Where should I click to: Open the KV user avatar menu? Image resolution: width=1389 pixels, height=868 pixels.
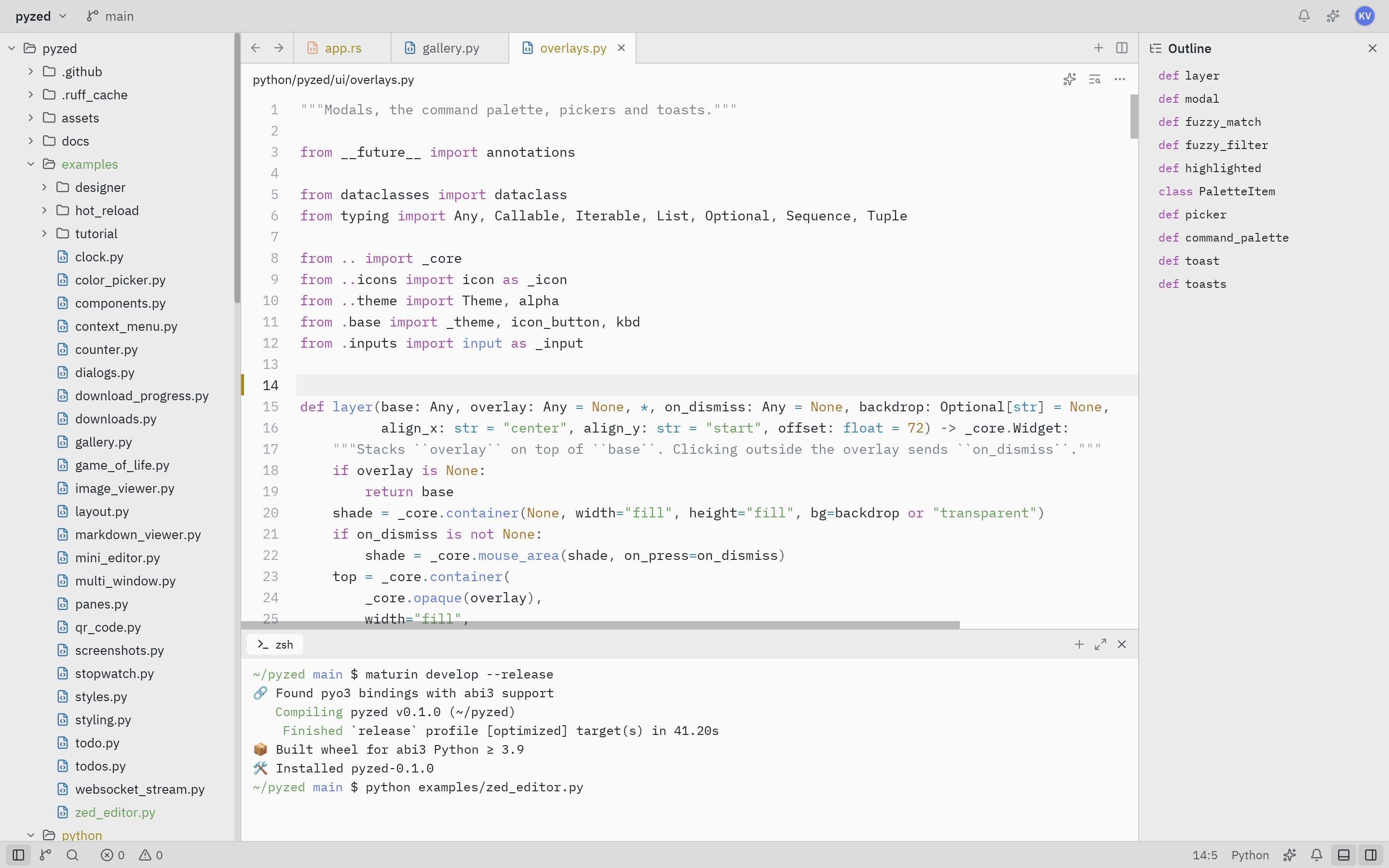(1364, 16)
